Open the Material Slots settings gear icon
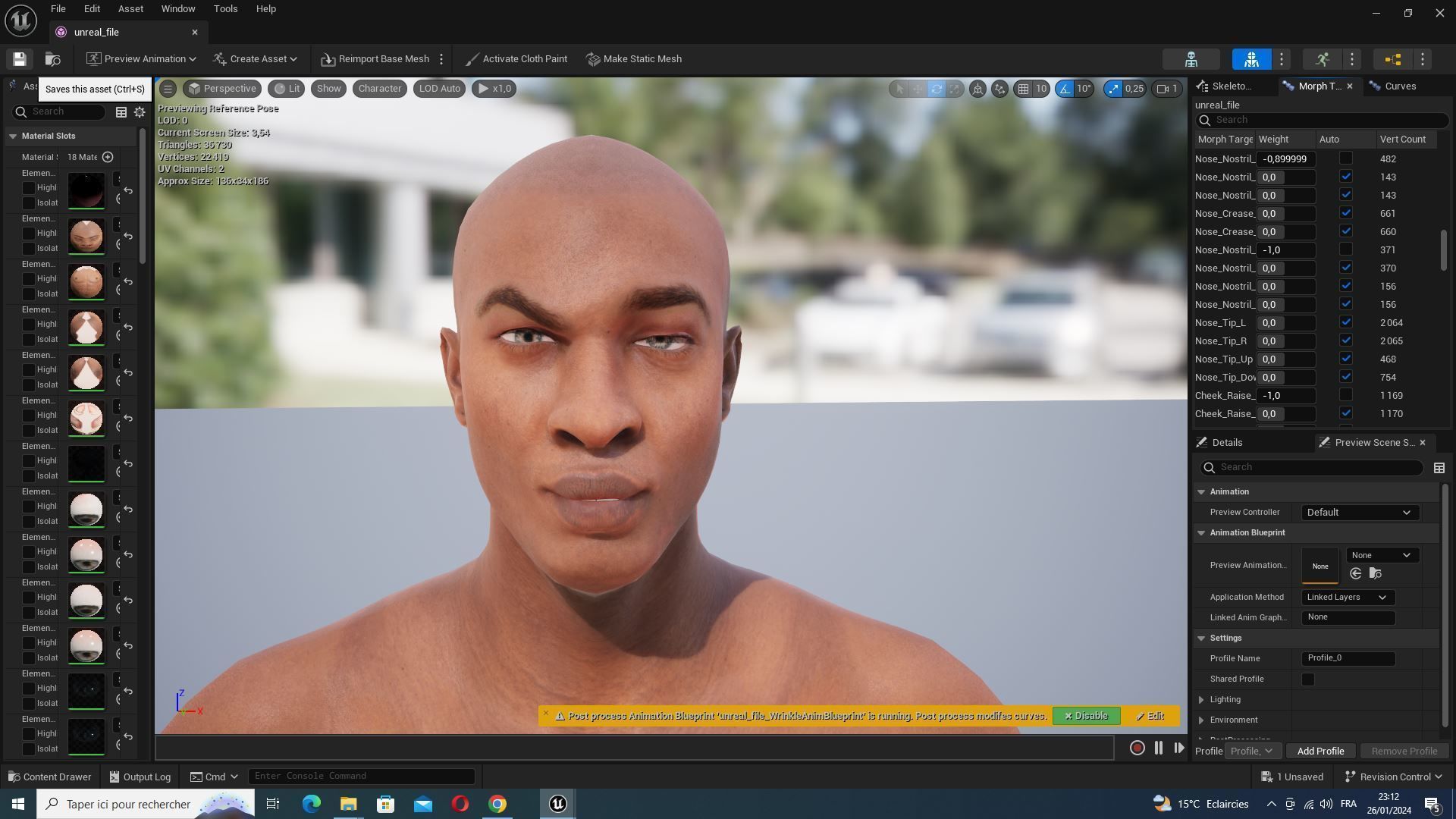Viewport: 1456px width, 819px height. pyautogui.click(x=140, y=112)
